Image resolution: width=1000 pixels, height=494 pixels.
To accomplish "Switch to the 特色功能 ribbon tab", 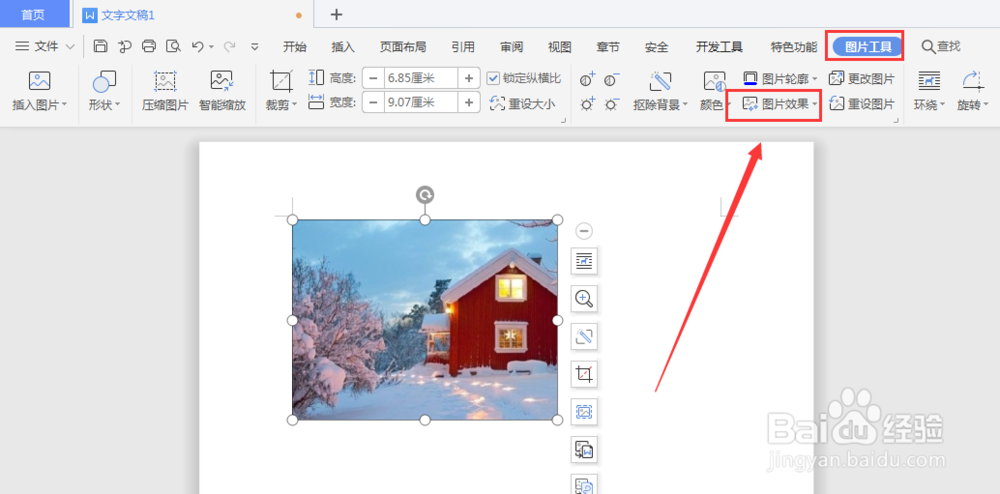I will tap(793, 47).
